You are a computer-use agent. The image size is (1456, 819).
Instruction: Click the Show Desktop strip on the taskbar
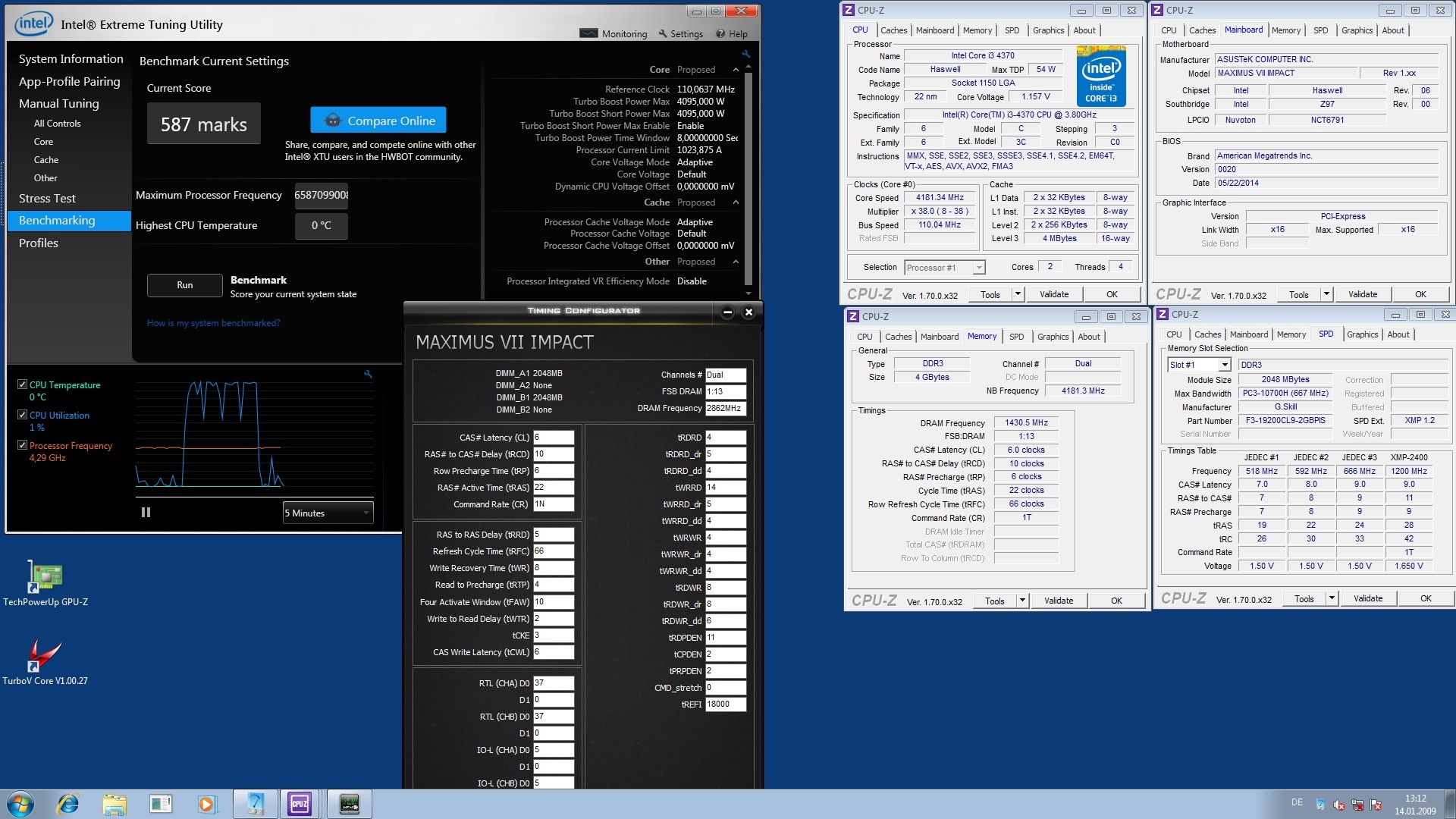[x=1450, y=804]
